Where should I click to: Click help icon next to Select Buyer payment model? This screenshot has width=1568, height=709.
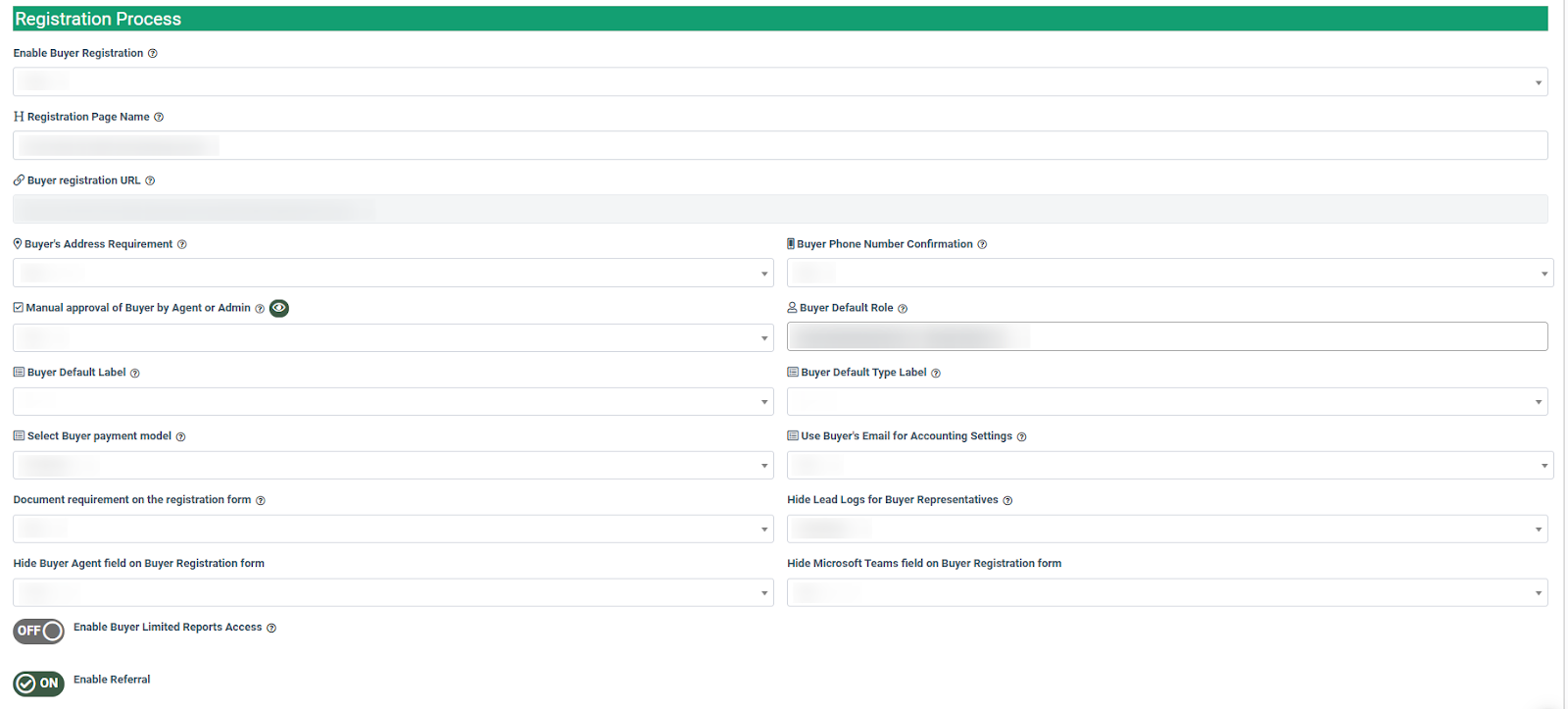180,437
